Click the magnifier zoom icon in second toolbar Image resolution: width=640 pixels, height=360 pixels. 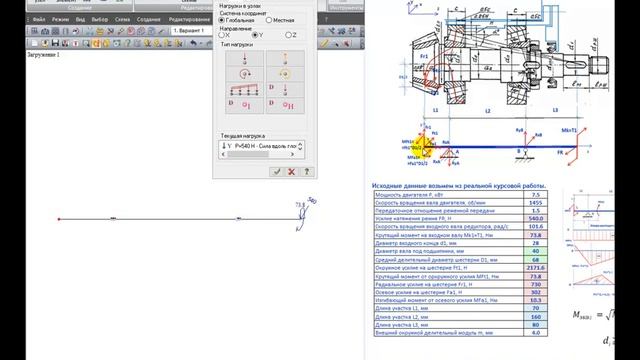point(86,43)
